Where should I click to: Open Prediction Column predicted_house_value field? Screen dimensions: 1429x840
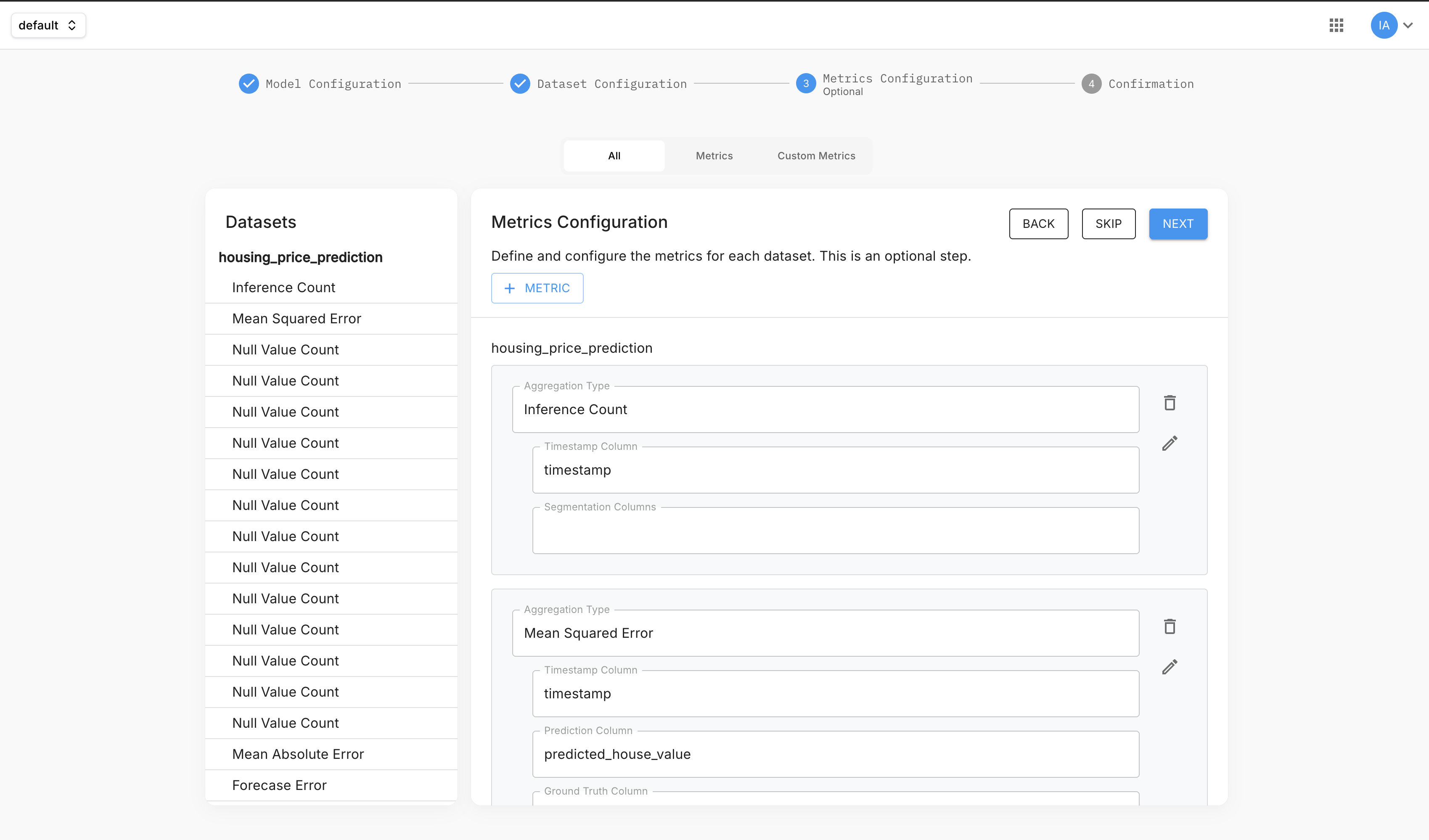[835, 754]
